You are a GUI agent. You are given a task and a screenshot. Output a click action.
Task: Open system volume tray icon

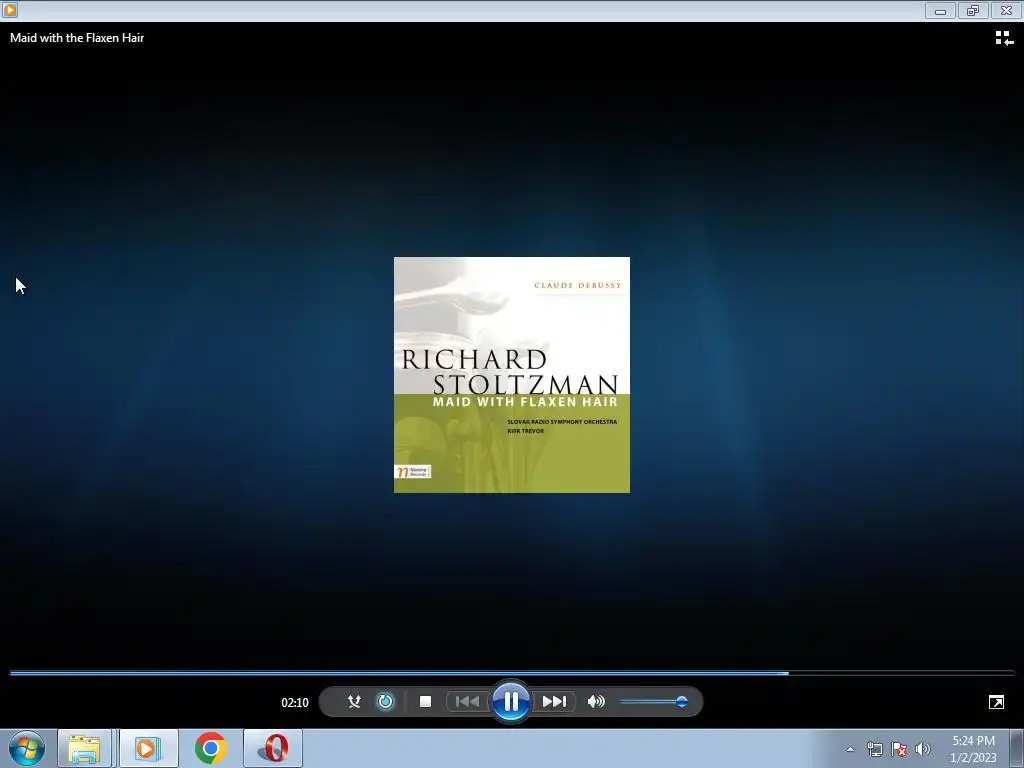coord(923,749)
